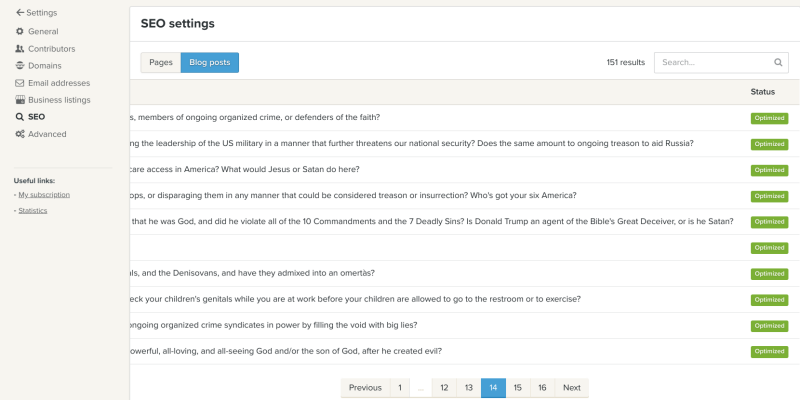Go to the Next results page

click(571, 388)
